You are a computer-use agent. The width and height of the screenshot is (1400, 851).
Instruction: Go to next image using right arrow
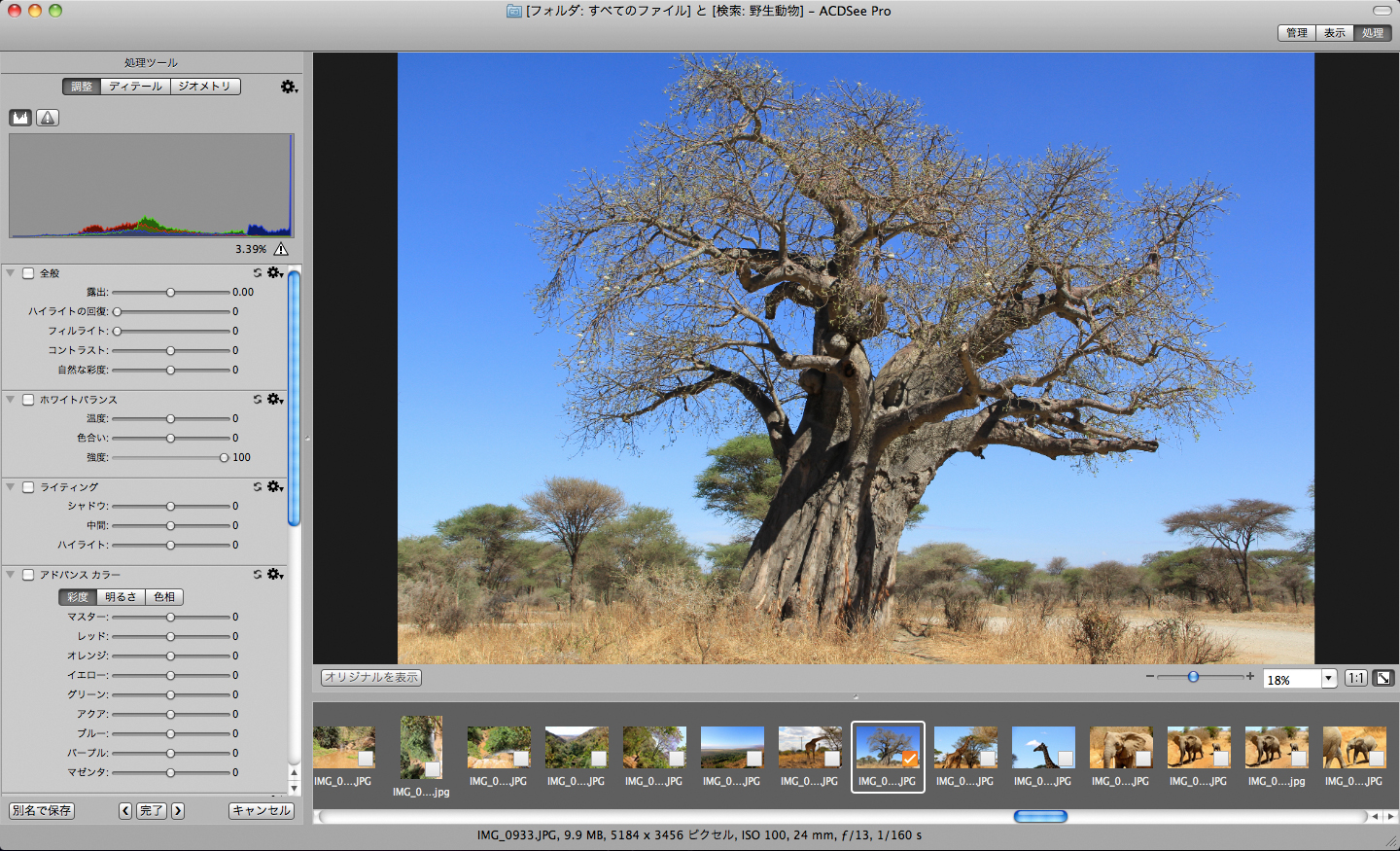178,810
